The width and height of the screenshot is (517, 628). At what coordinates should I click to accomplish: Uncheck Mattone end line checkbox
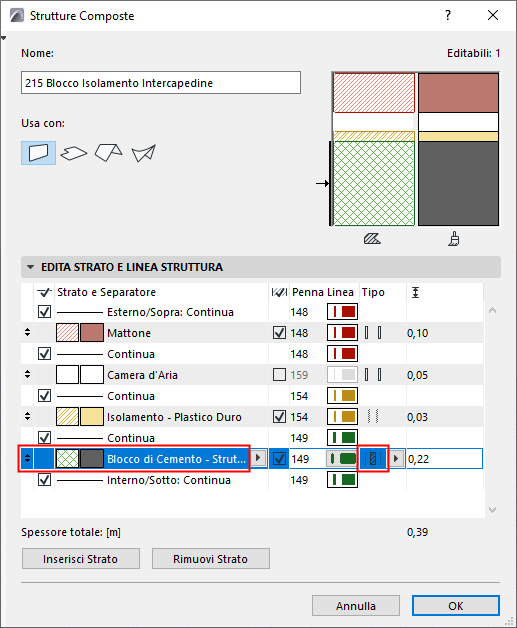[279, 333]
